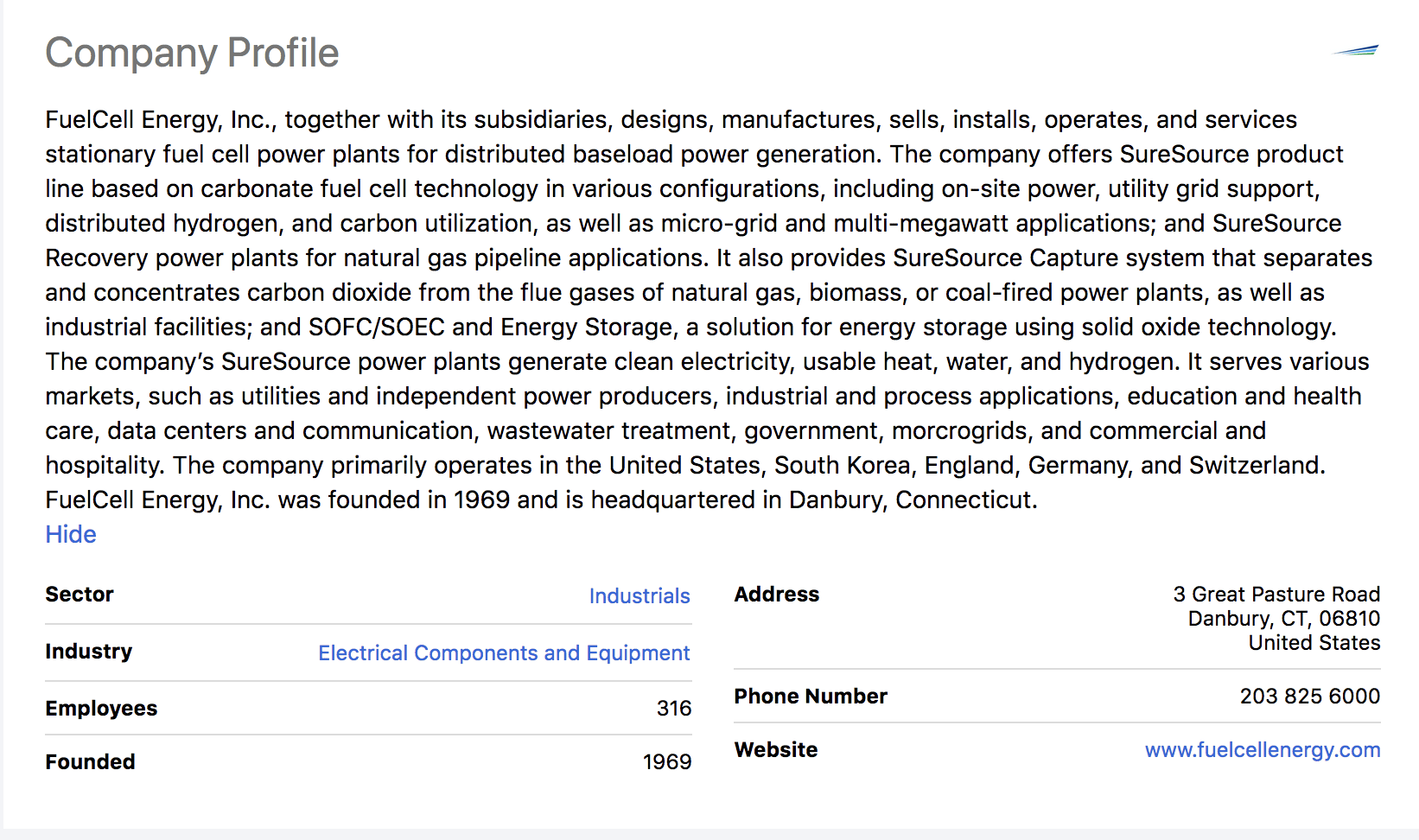The width and height of the screenshot is (1419, 840).
Task: Click the founded year value 1969
Action: click(x=666, y=761)
